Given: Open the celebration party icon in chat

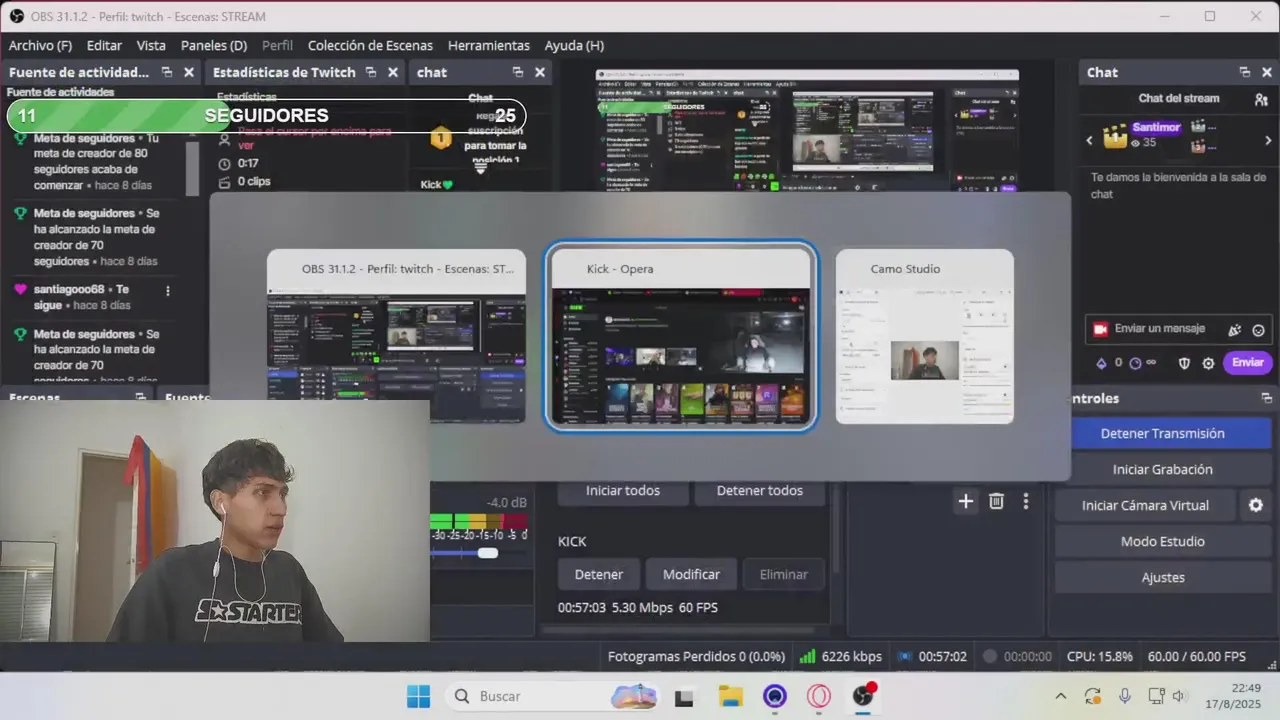Looking at the screenshot, I should coord(1235,330).
